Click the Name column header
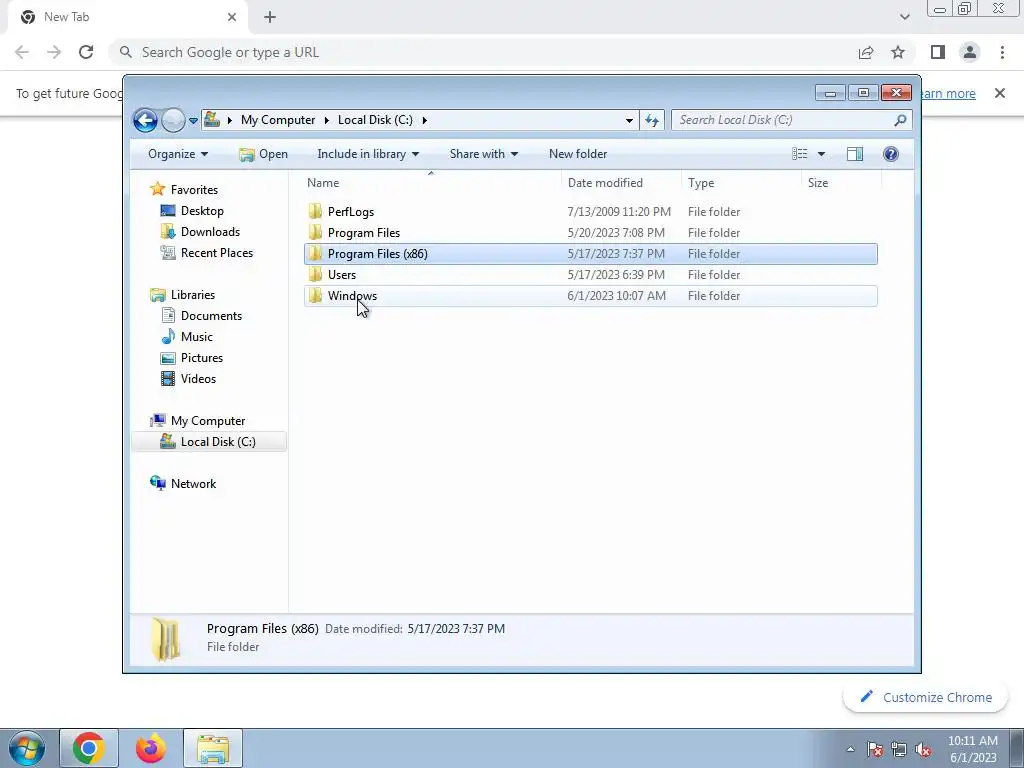Screen dimensions: 1024x768 [431, 183]
